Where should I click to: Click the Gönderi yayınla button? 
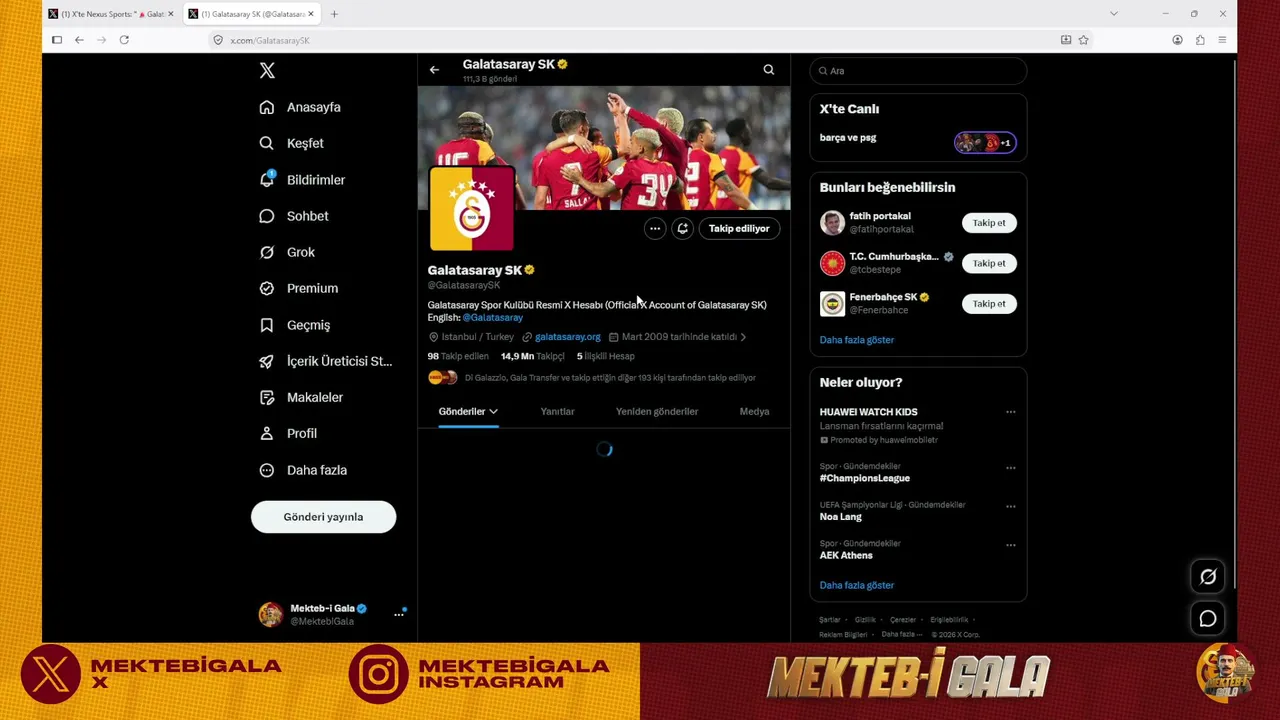tap(323, 517)
